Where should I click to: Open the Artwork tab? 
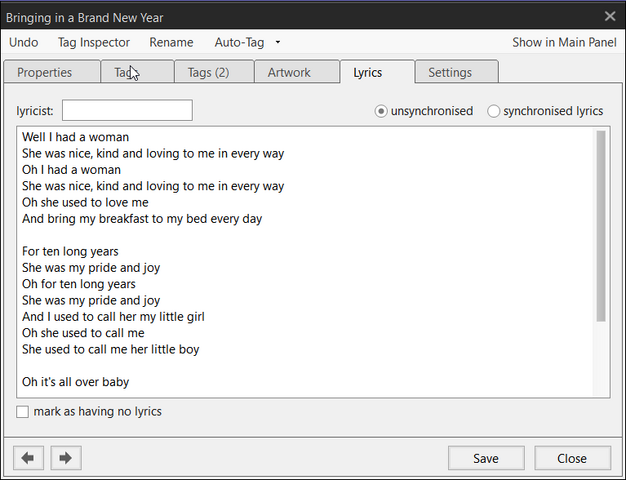tap(297, 72)
